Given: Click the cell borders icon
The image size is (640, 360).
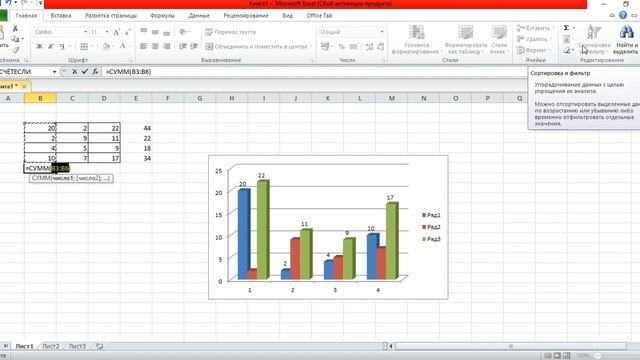Looking at the screenshot, I should [84, 47].
